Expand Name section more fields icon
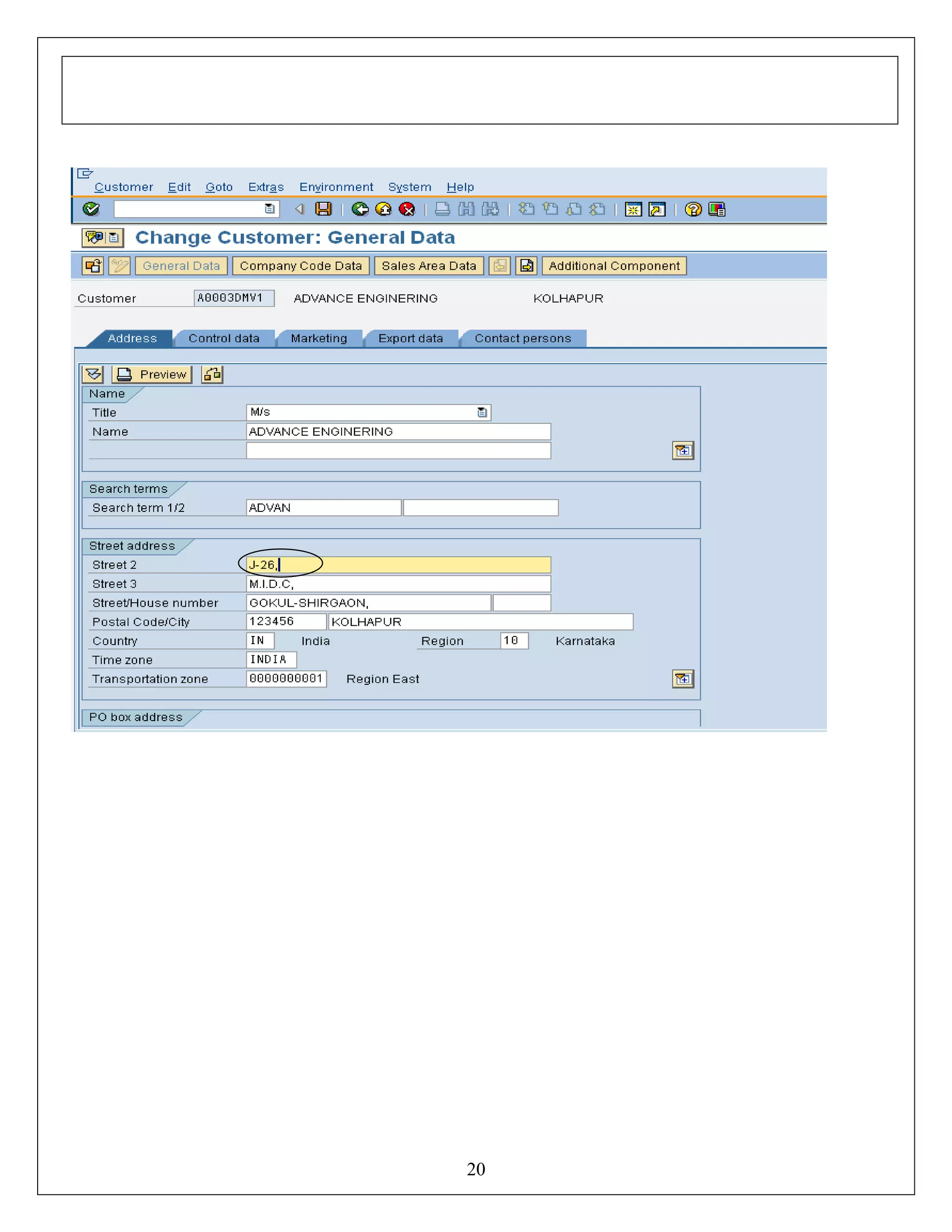This screenshot has width=952, height=1232. (683, 450)
